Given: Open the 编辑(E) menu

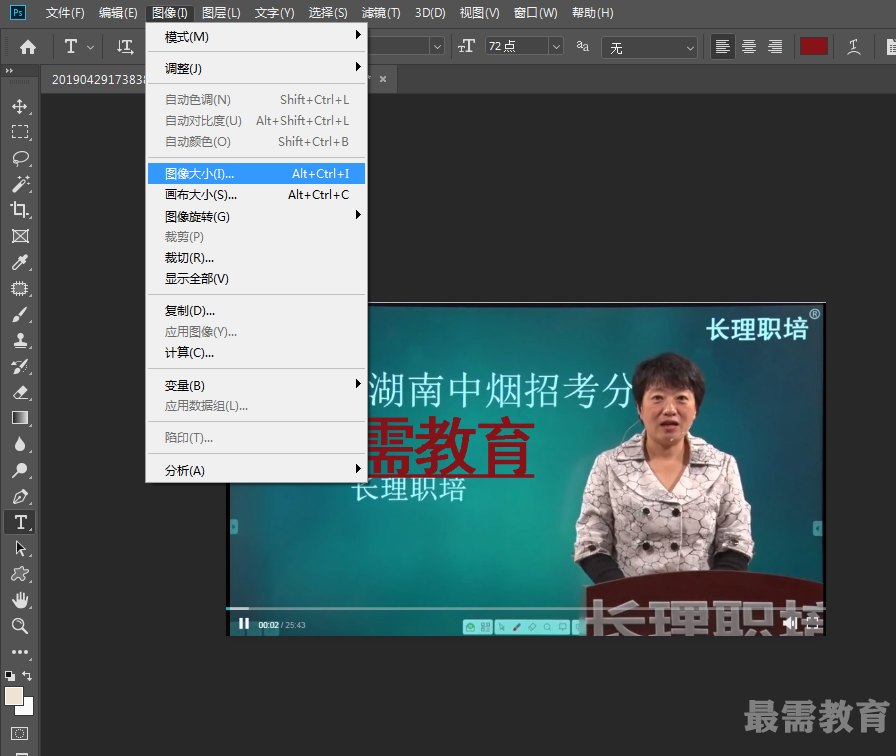Looking at the screenshot, I should (118, 13).
